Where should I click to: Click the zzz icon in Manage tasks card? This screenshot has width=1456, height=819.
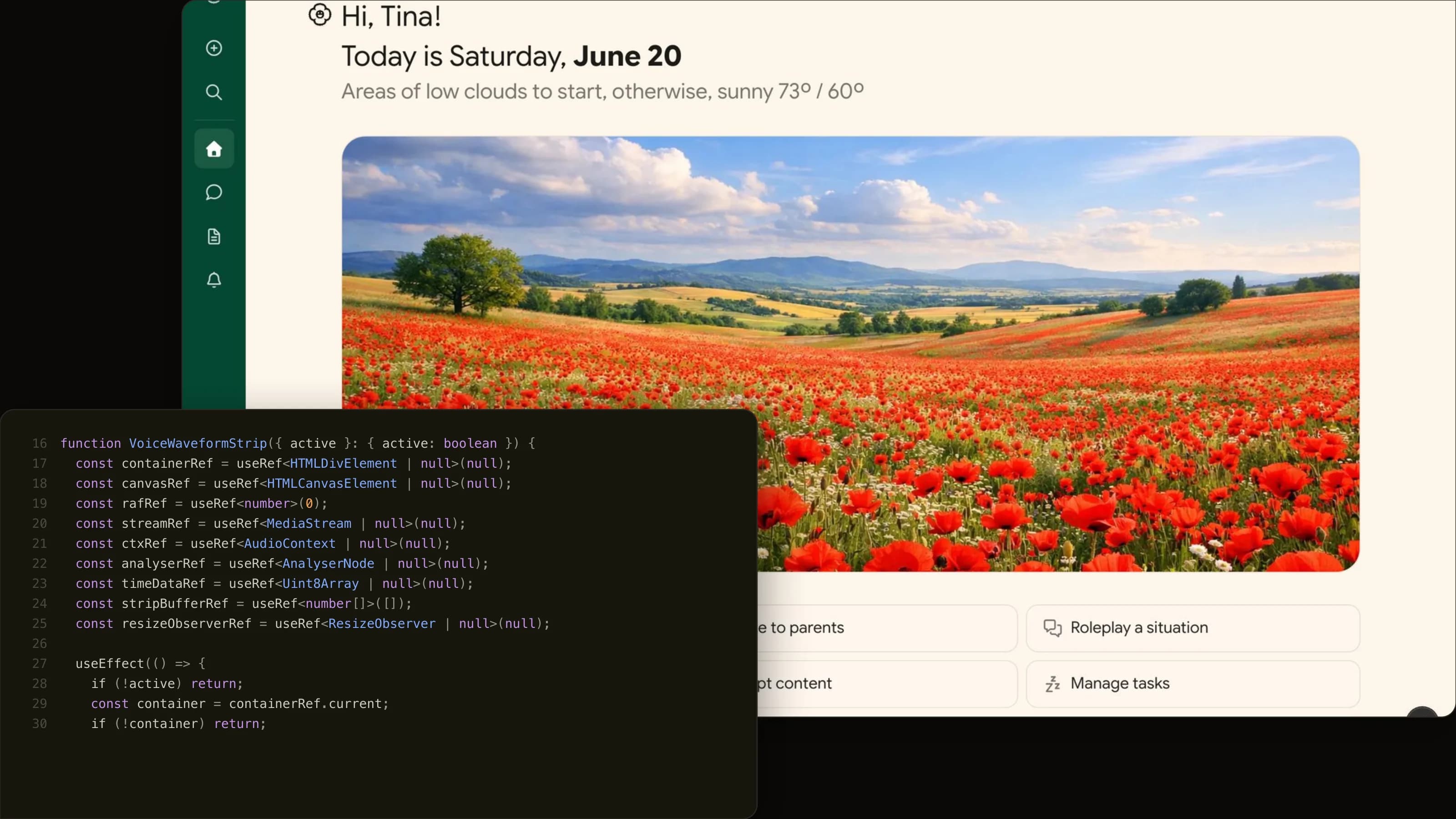click(x=1052, y=684)
